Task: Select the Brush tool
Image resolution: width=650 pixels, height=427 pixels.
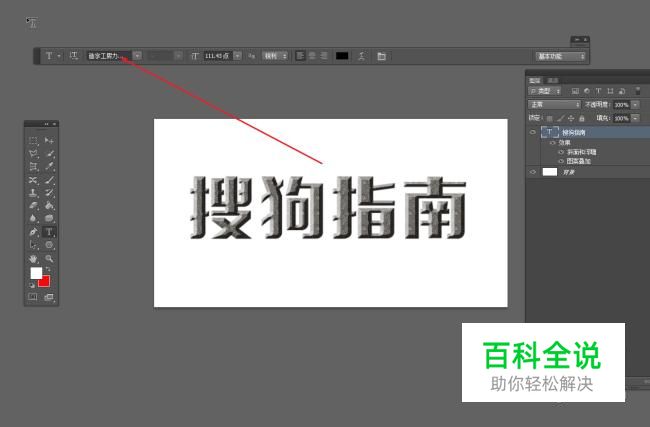Action: click(x=49, y=180)
